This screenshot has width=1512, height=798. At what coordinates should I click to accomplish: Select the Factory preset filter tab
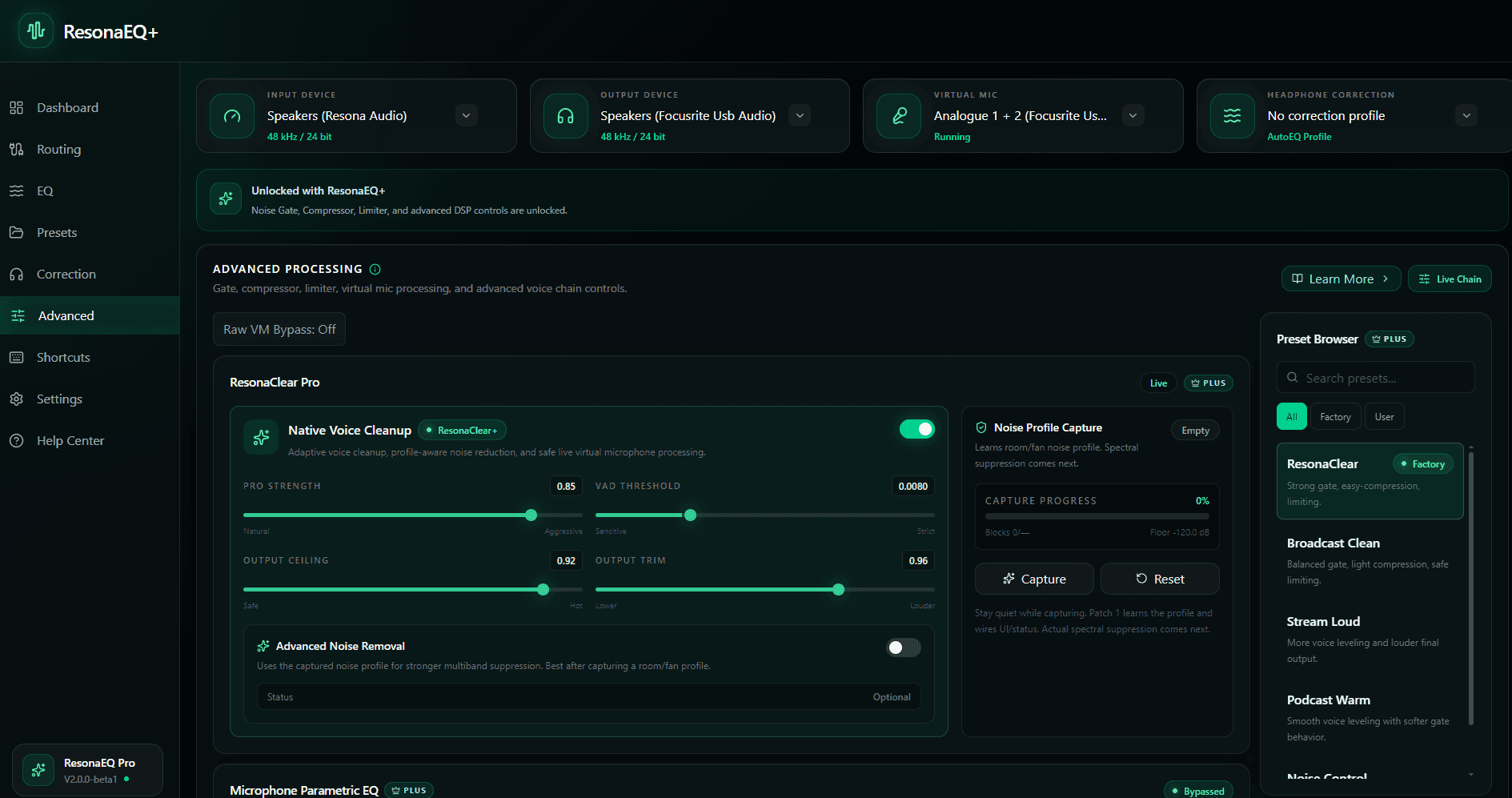[x=1335, y=416]
